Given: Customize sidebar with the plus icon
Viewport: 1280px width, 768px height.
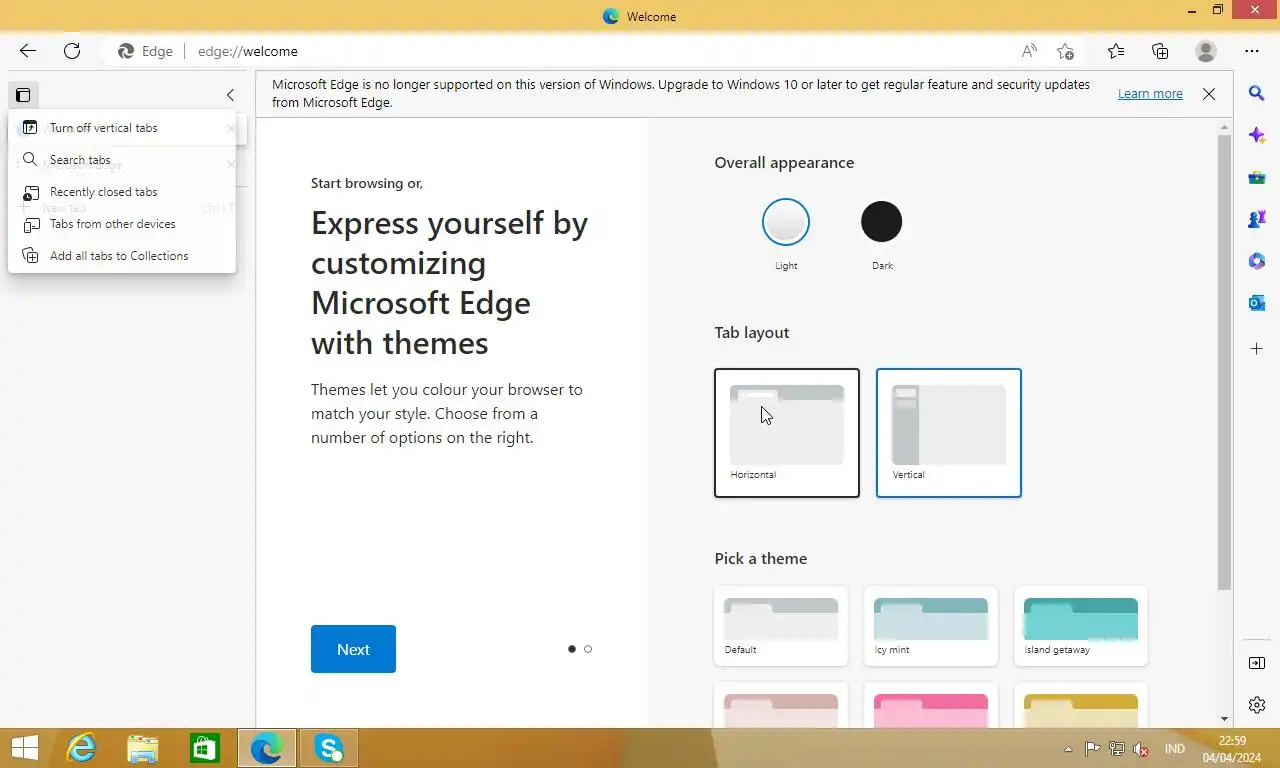Looking at the screenshot, I should [1257, 349].
